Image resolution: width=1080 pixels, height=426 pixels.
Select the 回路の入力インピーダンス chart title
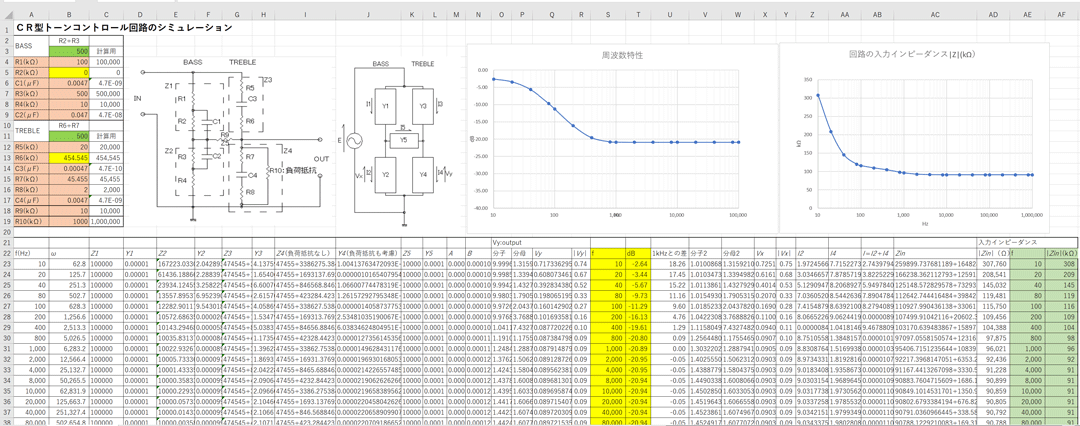pyautogui.click(x=913, y=54)
